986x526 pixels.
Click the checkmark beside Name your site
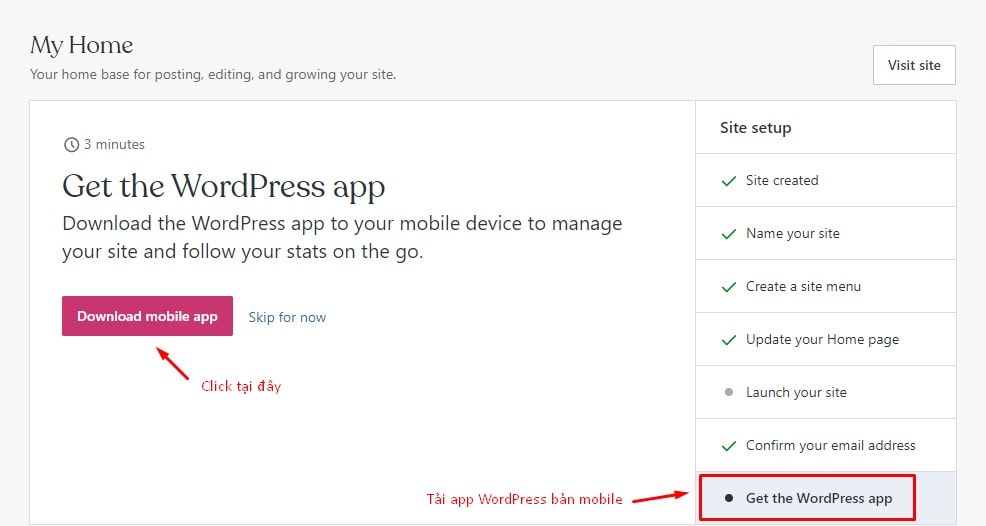729,234
